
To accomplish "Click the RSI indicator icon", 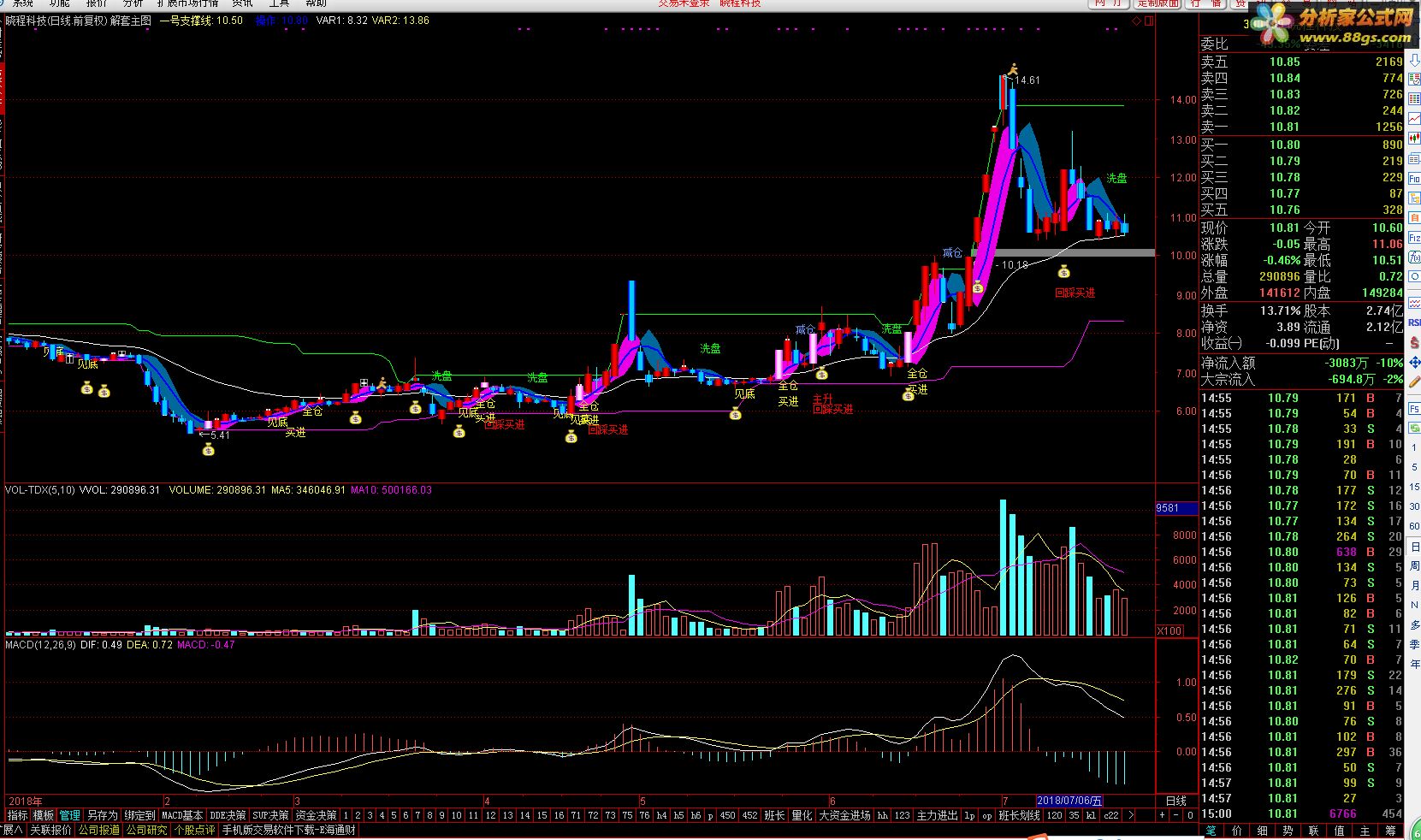I will [x=1413, y=322].
